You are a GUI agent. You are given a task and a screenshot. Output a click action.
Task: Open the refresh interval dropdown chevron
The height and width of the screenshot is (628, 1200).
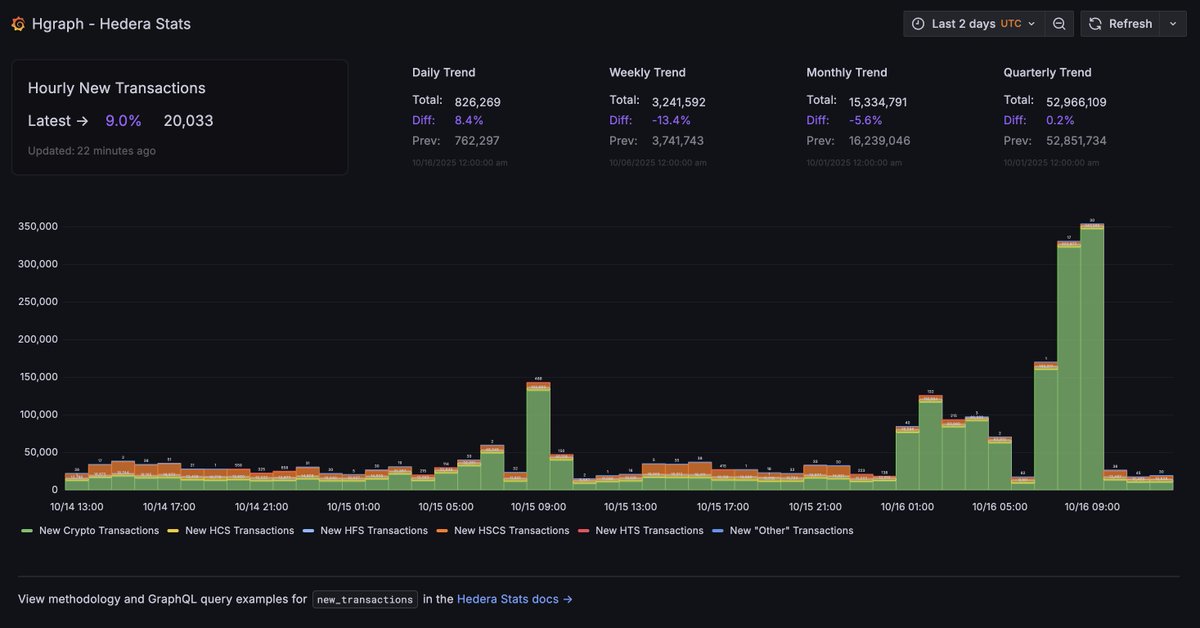(1173, 24)
